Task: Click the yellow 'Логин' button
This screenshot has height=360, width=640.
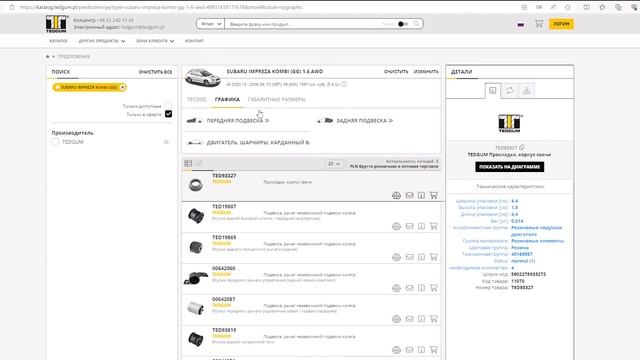Action: 561,24
